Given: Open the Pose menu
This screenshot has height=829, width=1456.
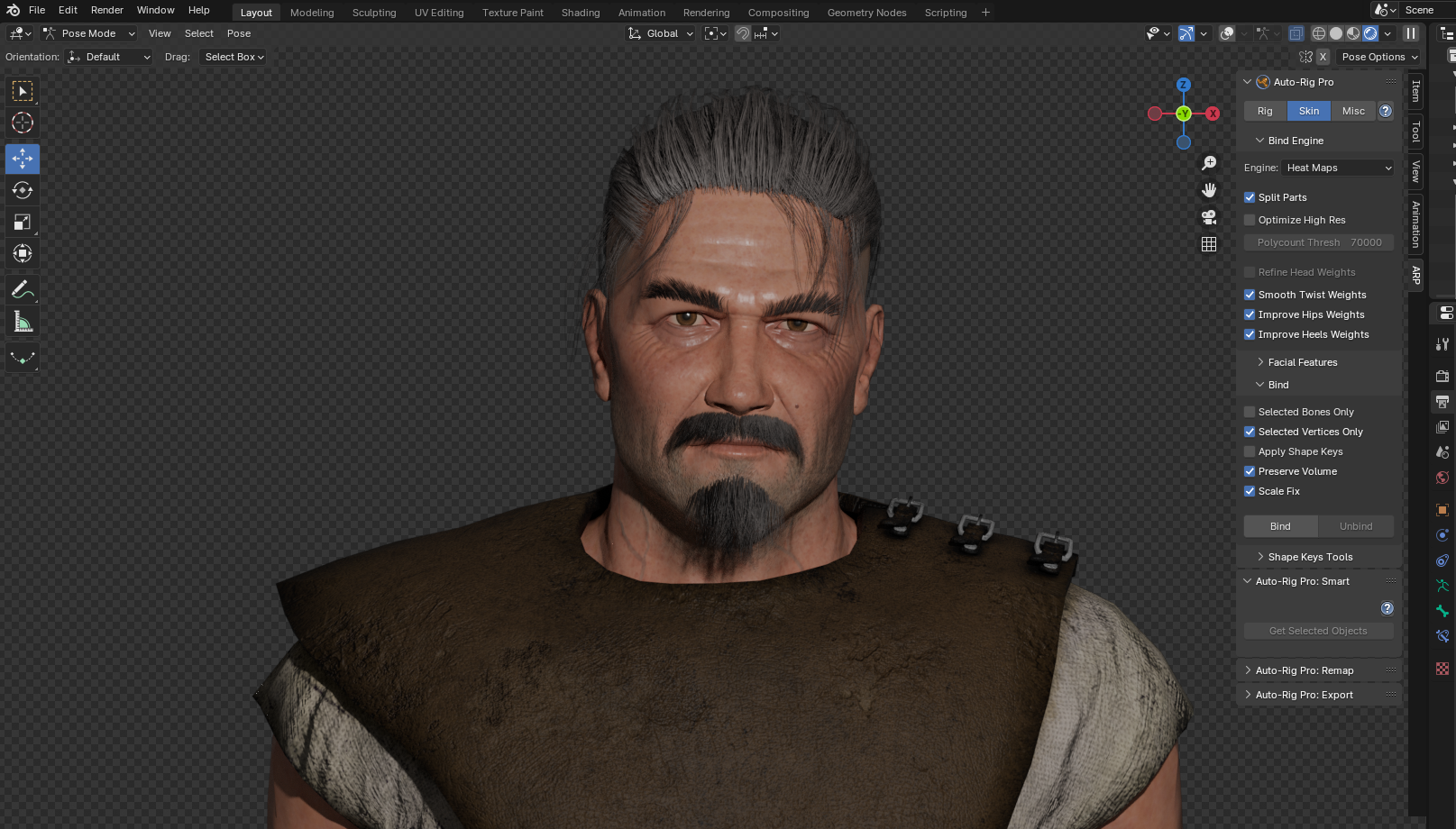Looking at the screenshot, I should click(x=239, y=33).
